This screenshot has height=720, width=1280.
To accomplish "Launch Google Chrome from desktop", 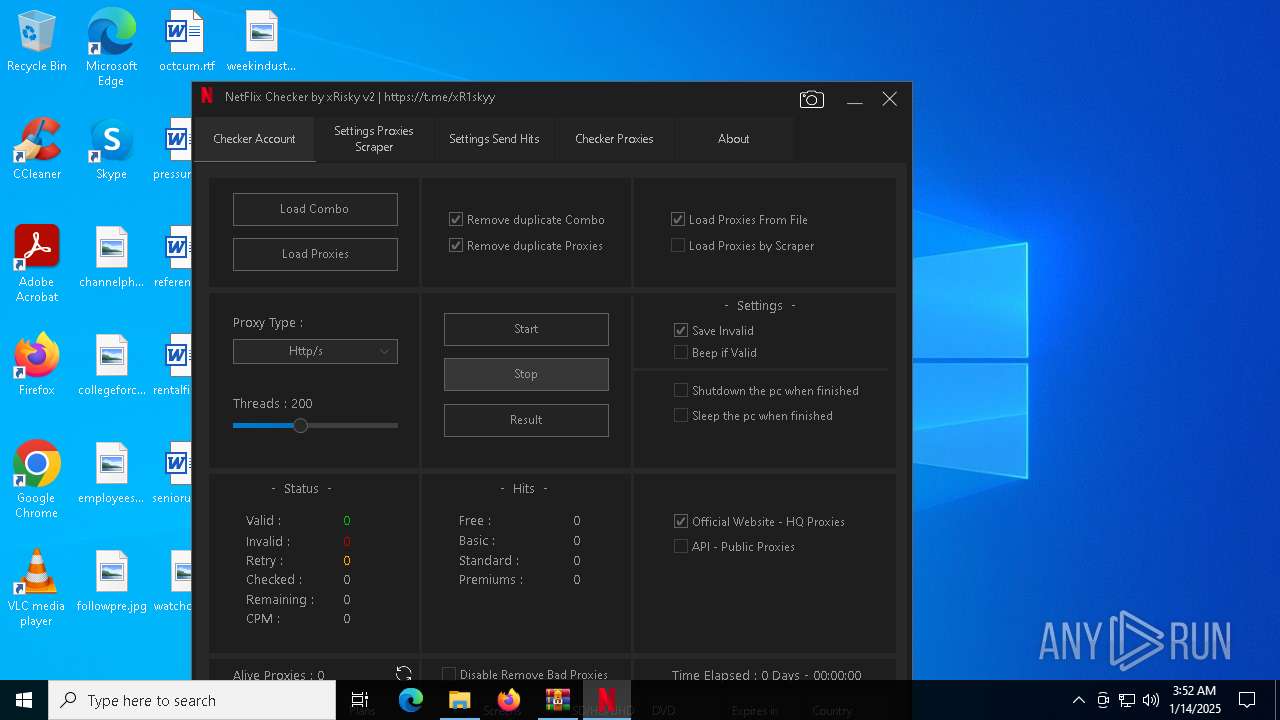I will (x=37, y=480).
